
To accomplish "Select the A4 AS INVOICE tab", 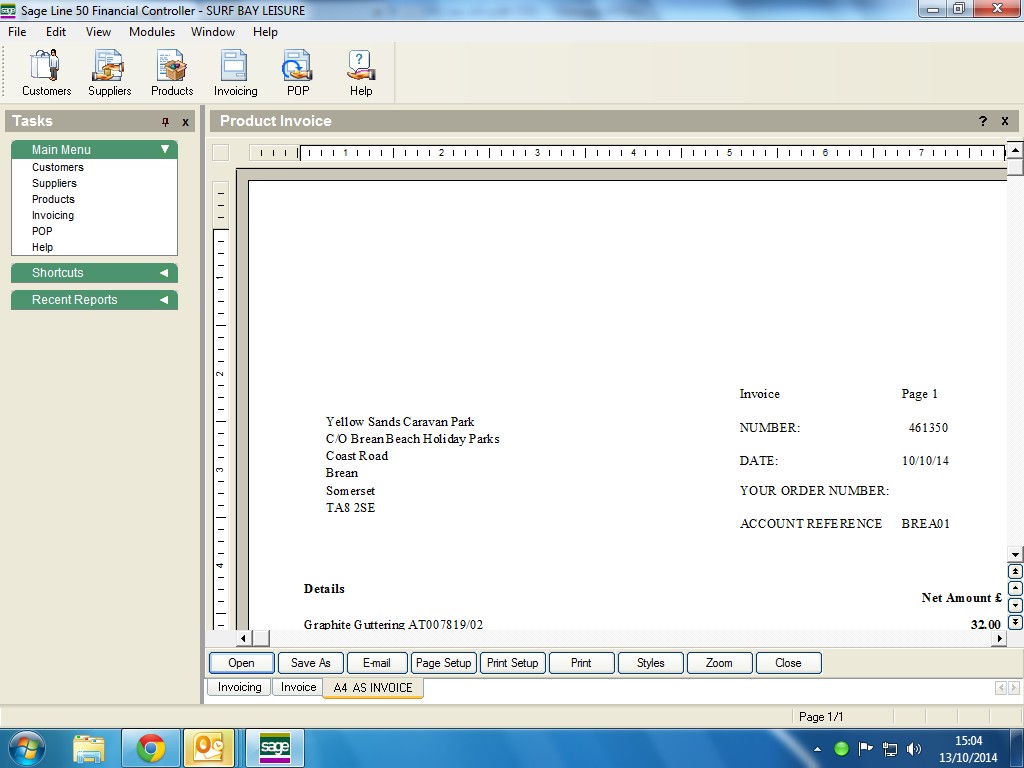I will [373, 688].
